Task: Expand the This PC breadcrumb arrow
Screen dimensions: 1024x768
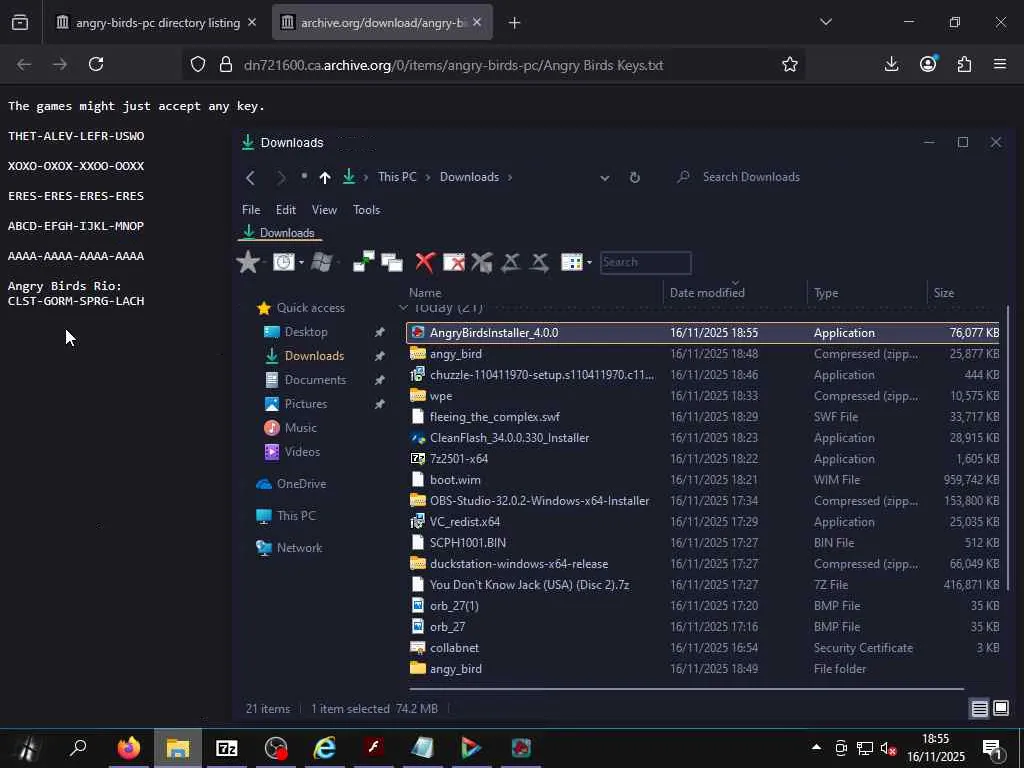Action: pos(428,177)
